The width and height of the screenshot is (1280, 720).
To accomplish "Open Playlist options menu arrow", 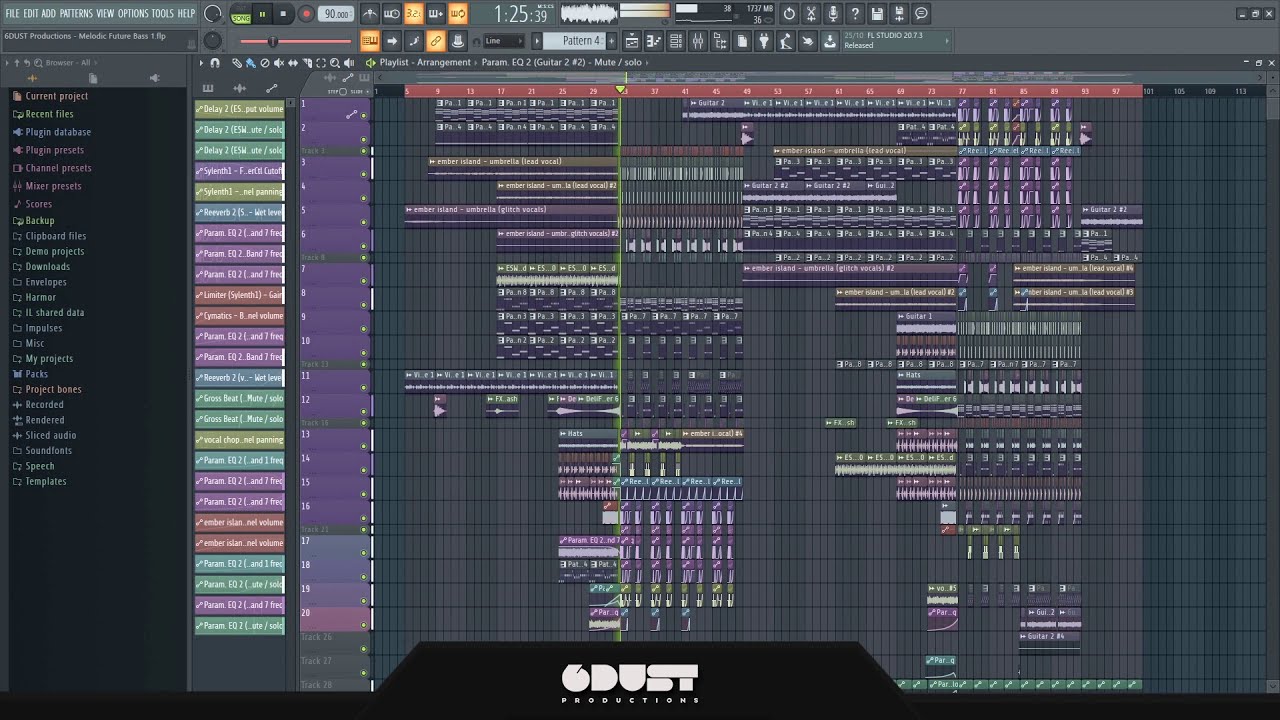I will (201, 62).
